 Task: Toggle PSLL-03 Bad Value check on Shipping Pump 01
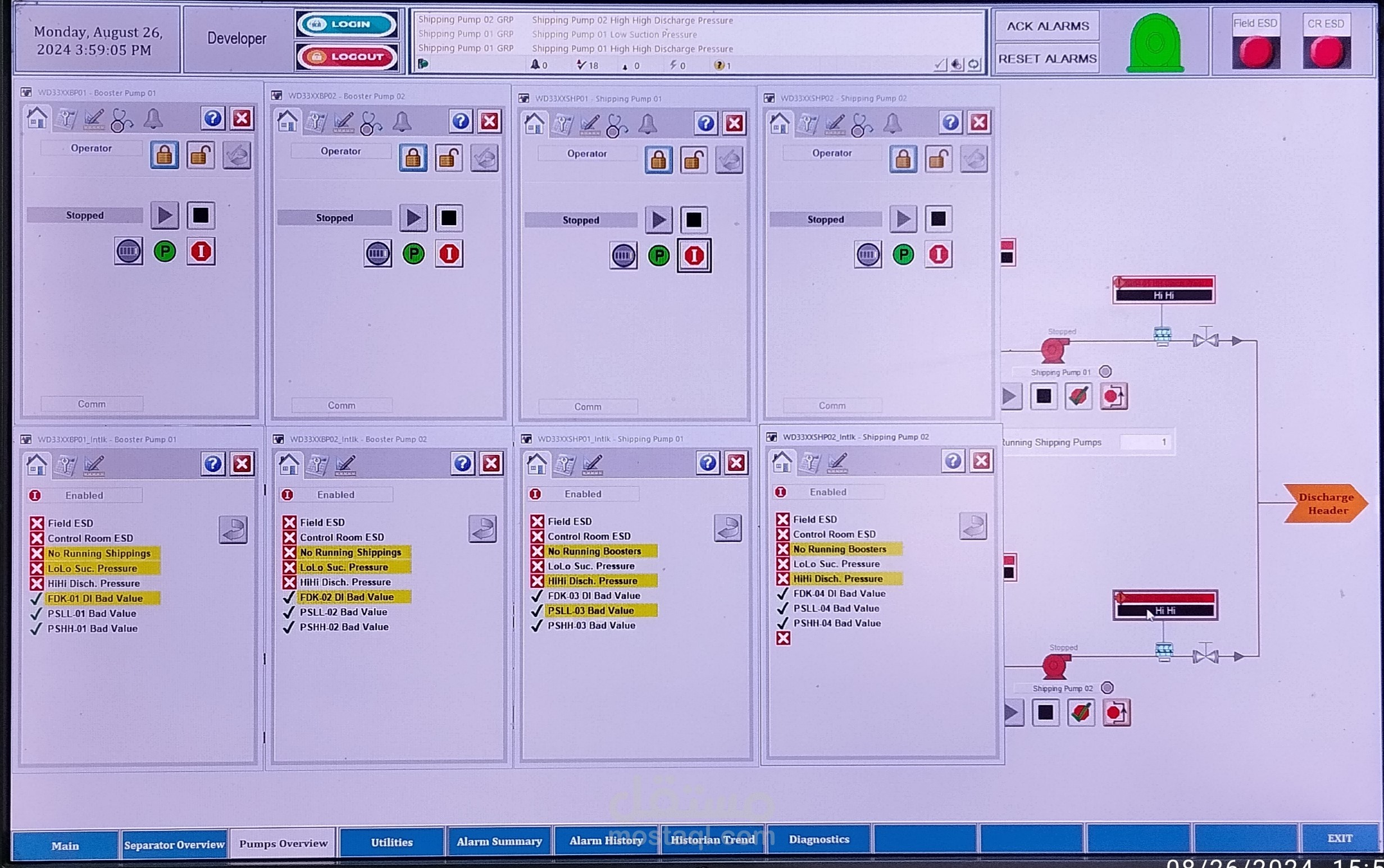click(537, 610)
